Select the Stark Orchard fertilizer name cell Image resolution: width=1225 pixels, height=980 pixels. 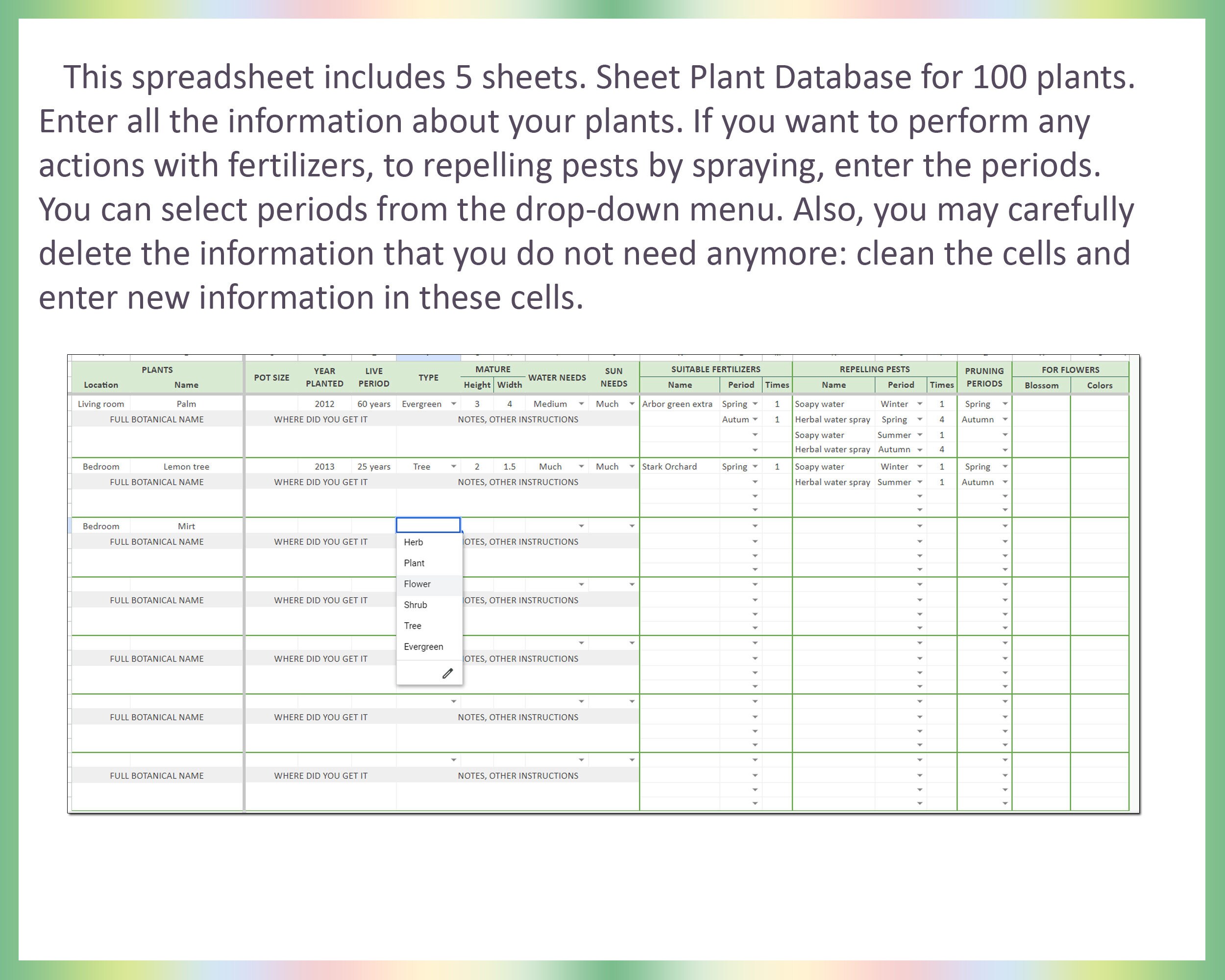(671, 466)
